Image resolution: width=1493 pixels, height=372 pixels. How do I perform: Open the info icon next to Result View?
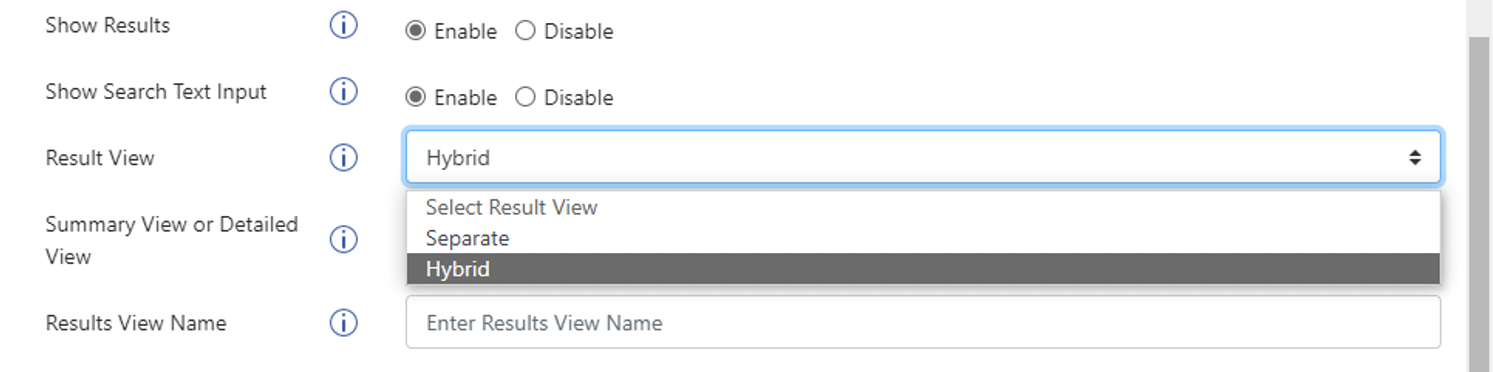343,158
